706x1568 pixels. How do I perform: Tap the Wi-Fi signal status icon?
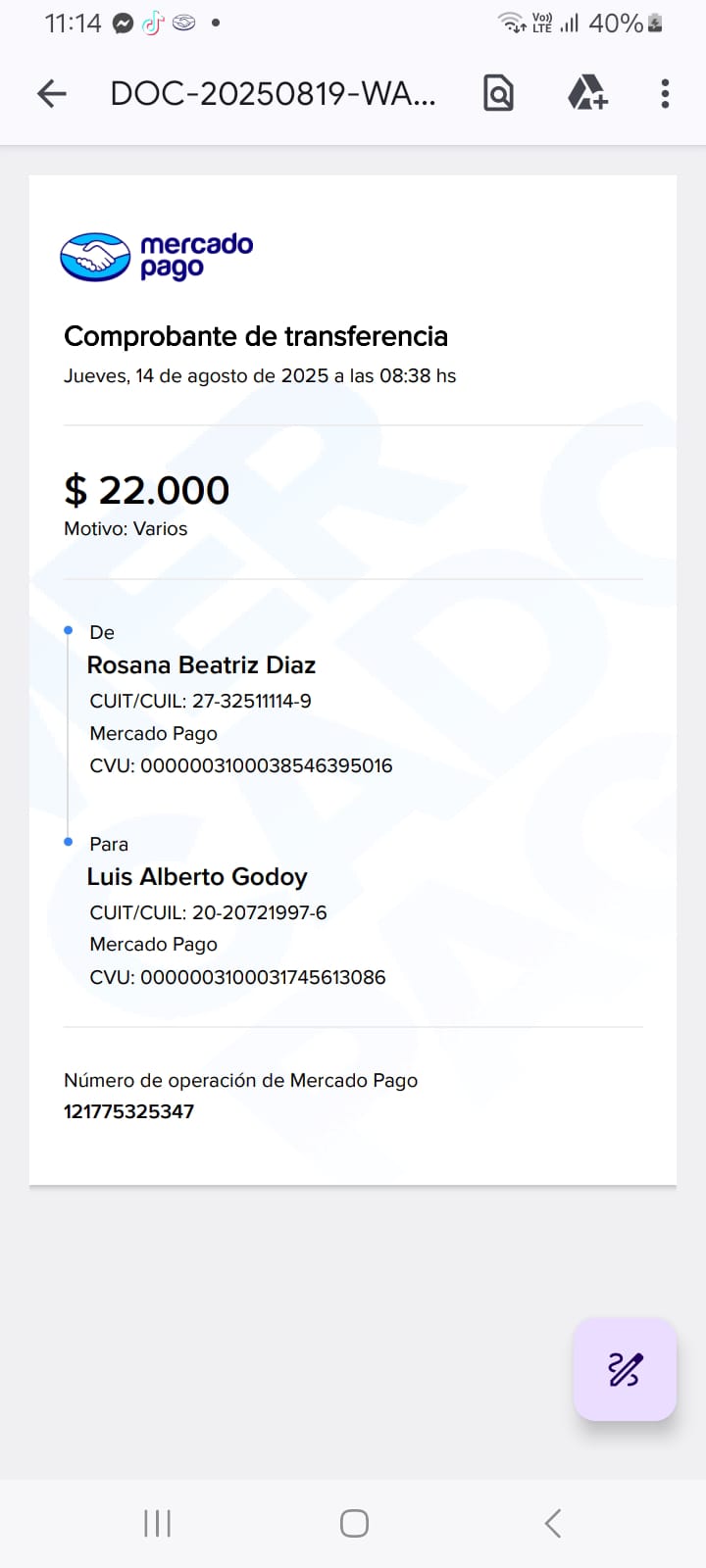[x=512, y=23]
